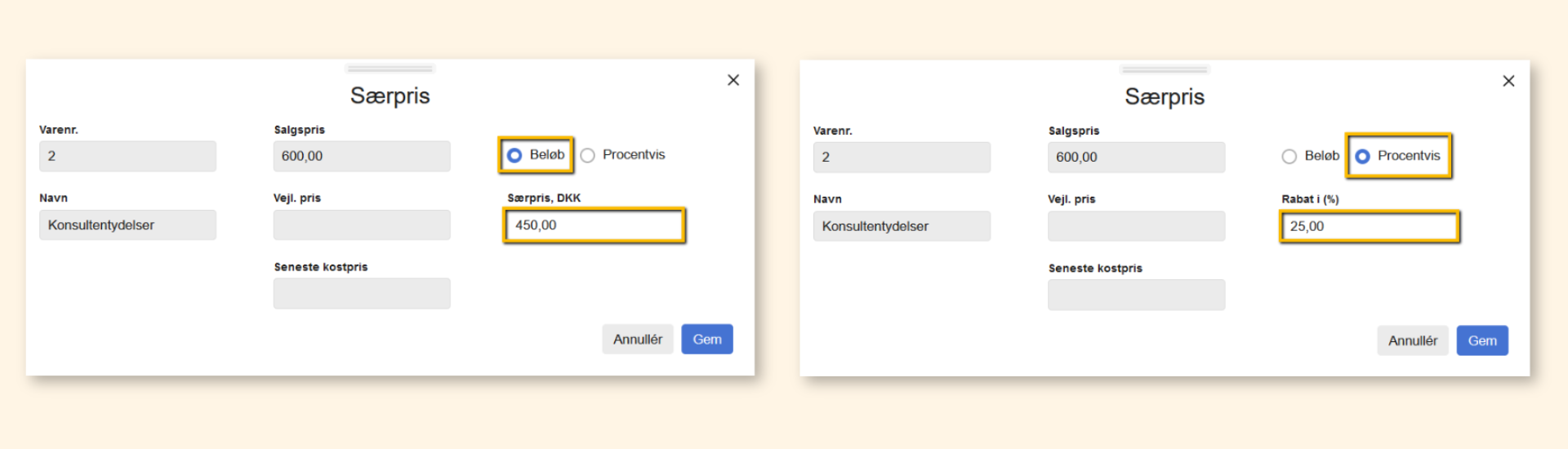This screenshot has height=449, width=1568.
Task: Choose the highlighted Procentvis radio button
Action: pos(1362,157)
